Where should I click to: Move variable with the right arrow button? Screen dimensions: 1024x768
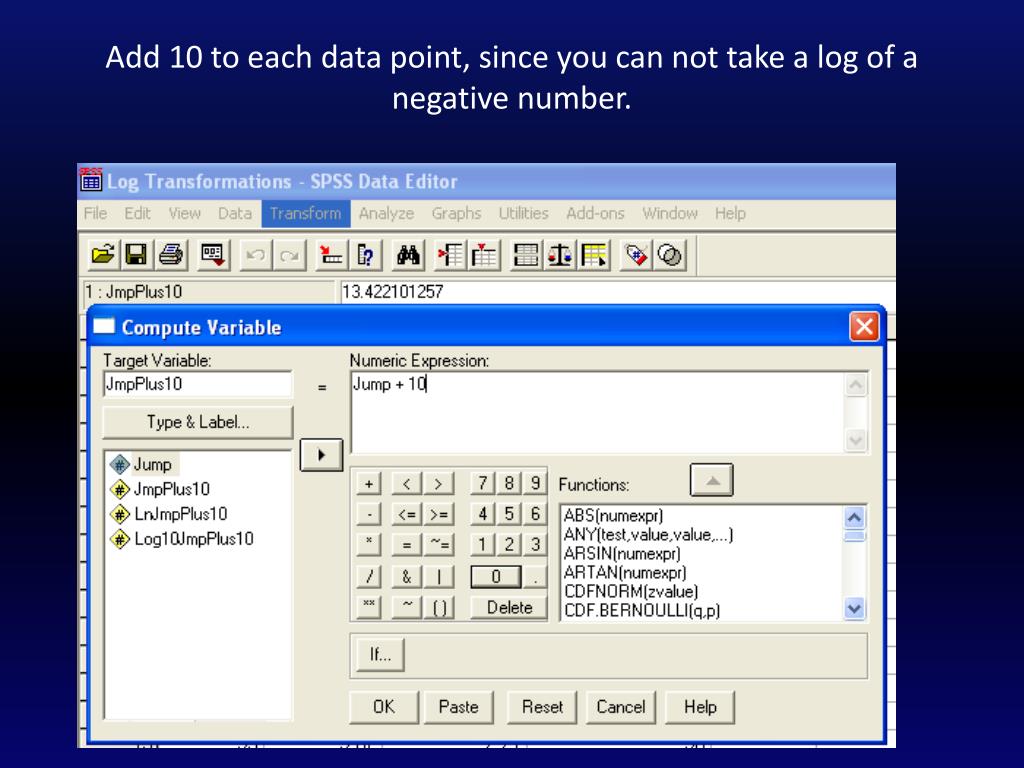pyautogui.click(x=321, y=455)
